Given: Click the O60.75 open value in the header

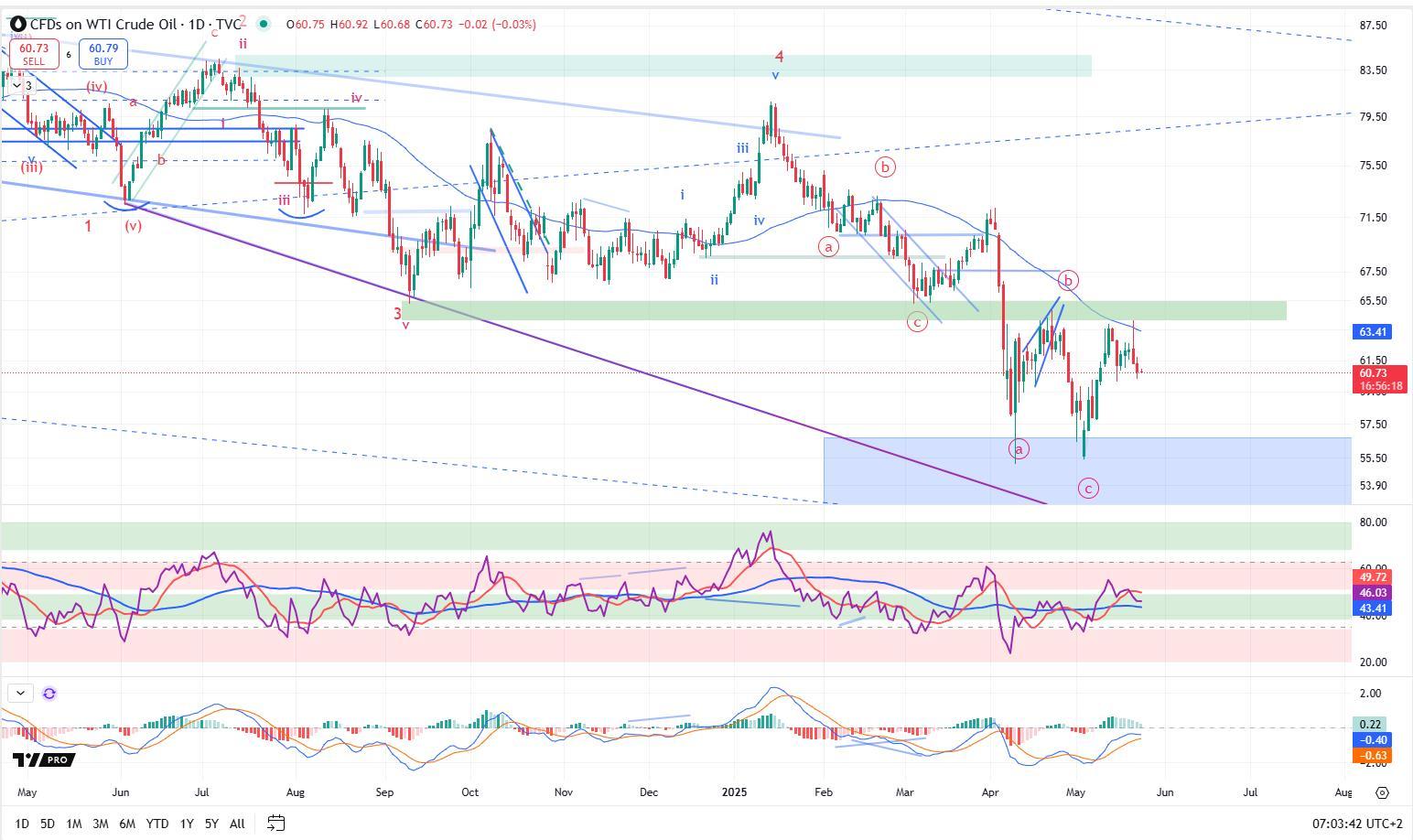Looking at the screenshot, I should [306, 24].
